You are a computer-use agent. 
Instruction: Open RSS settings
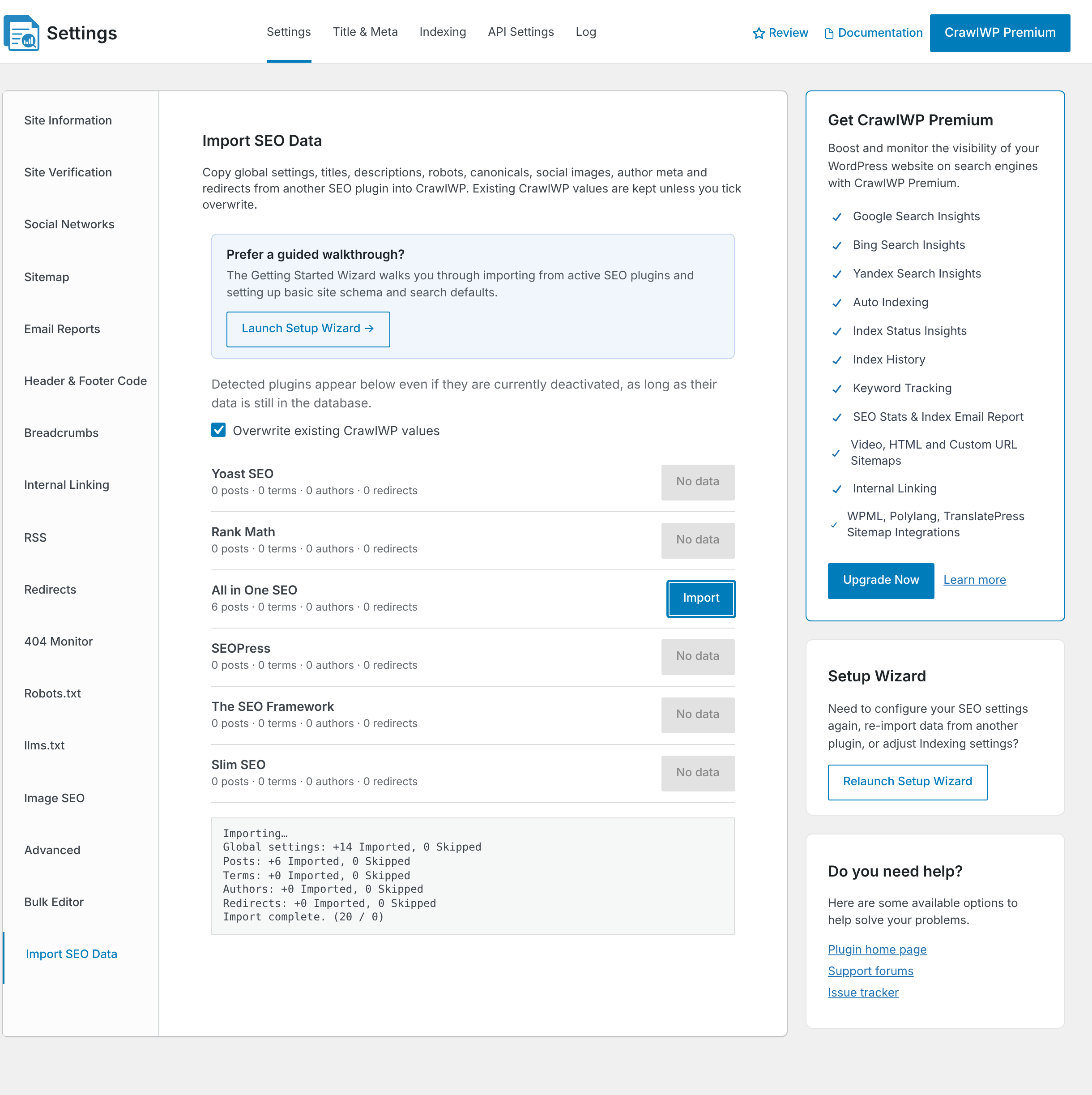35,537
